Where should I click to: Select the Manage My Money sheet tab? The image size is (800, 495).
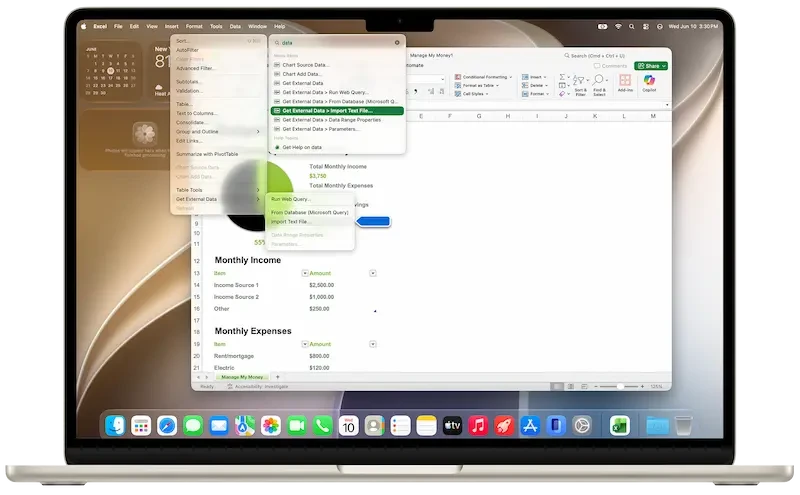(x=242, y=377)
